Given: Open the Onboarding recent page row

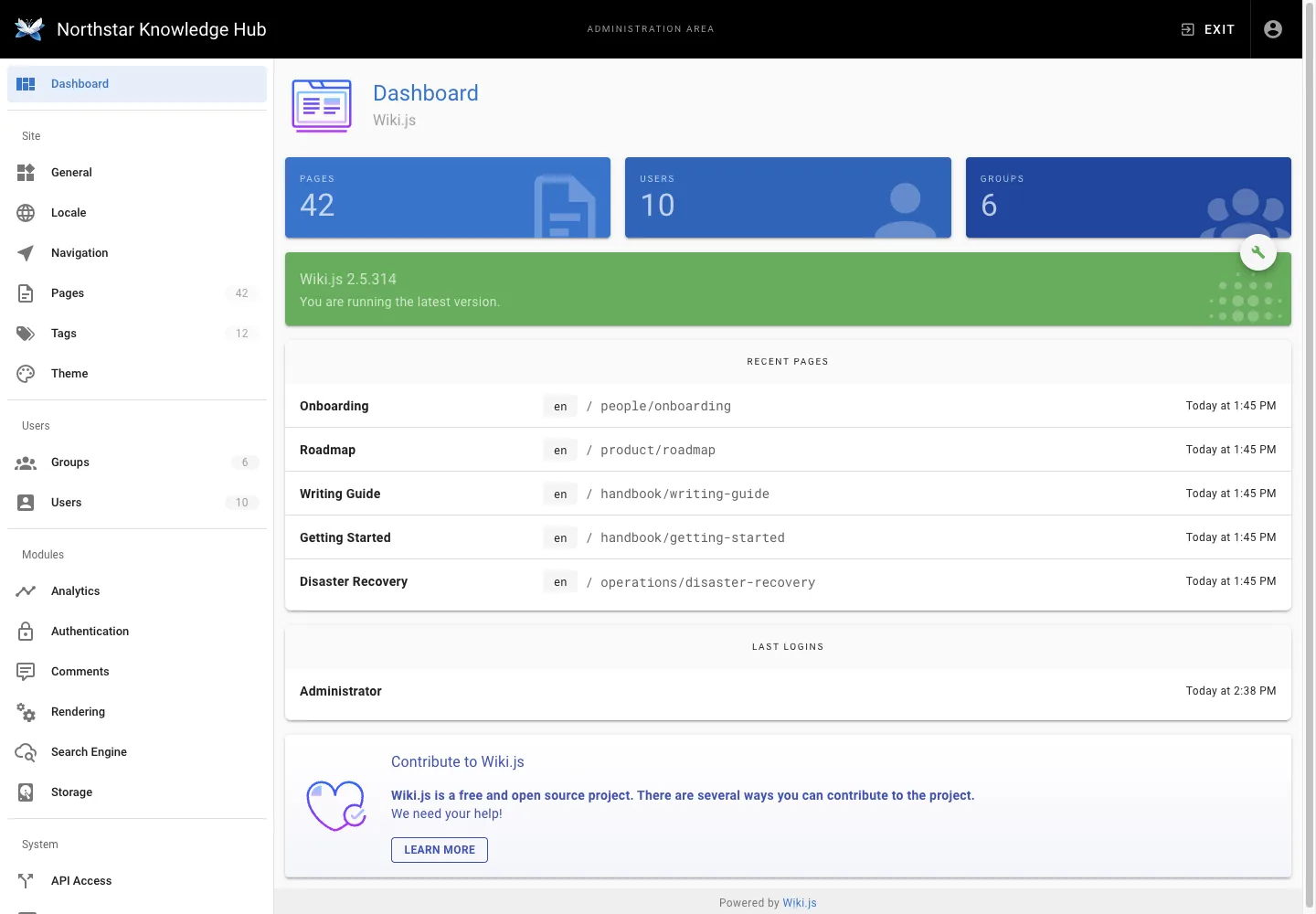Looking at the screenshot, I should [788, 406].
